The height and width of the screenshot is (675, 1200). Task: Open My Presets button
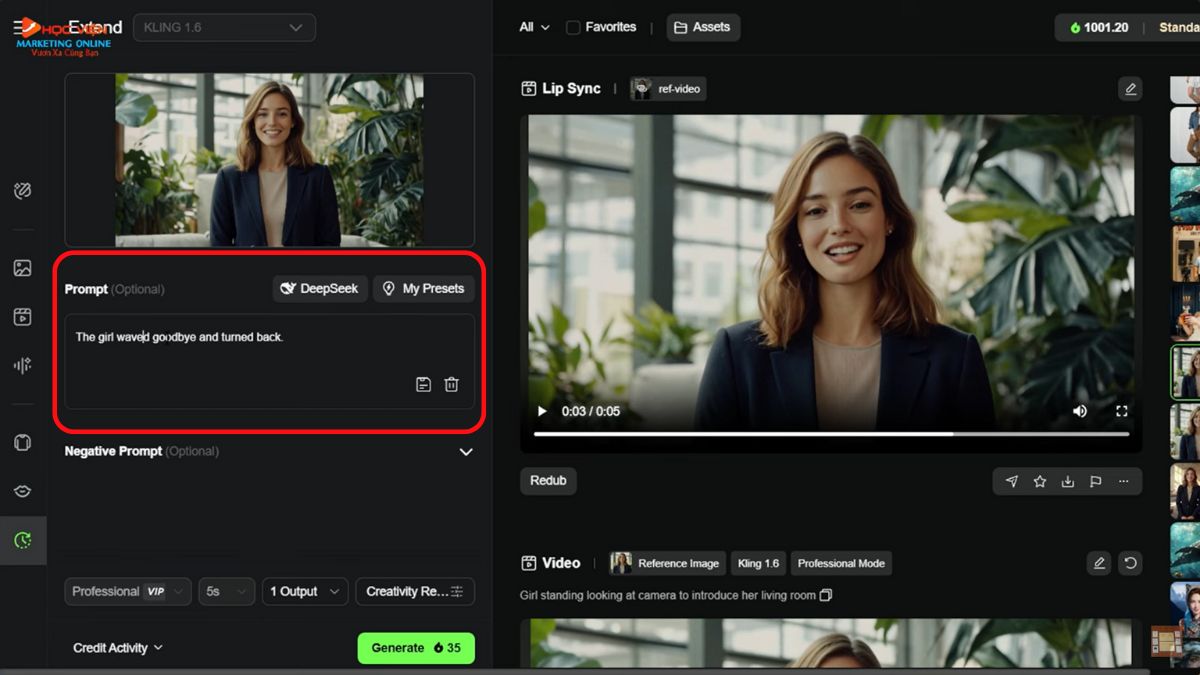point(424,288)
